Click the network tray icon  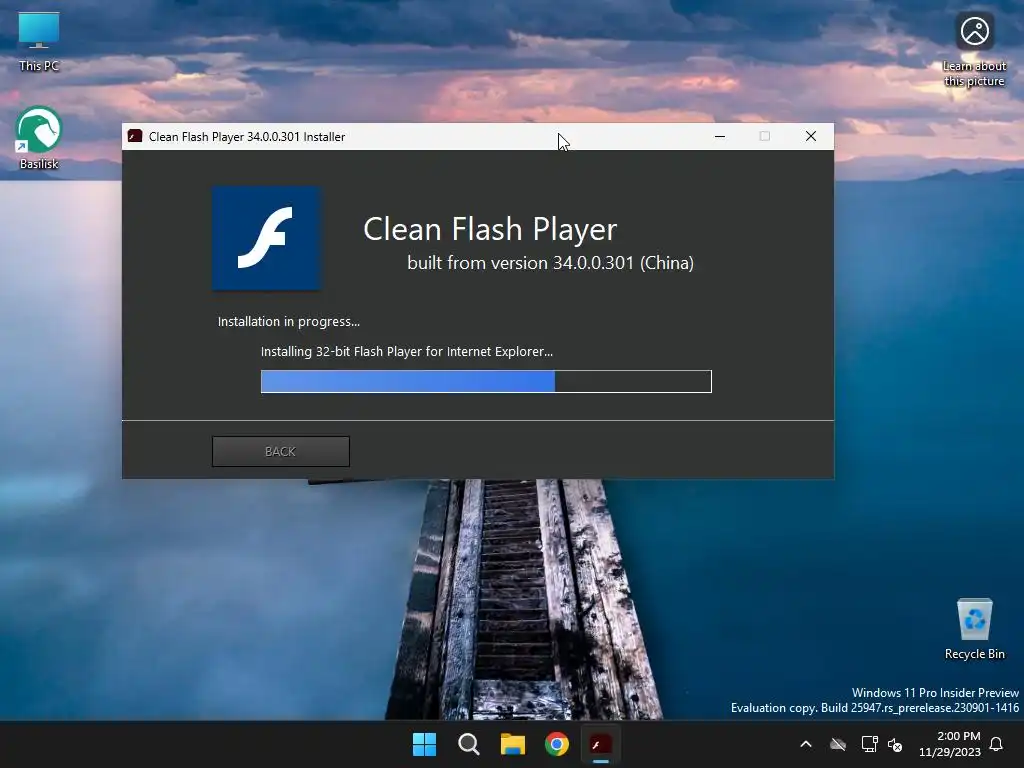pos(869,744)
